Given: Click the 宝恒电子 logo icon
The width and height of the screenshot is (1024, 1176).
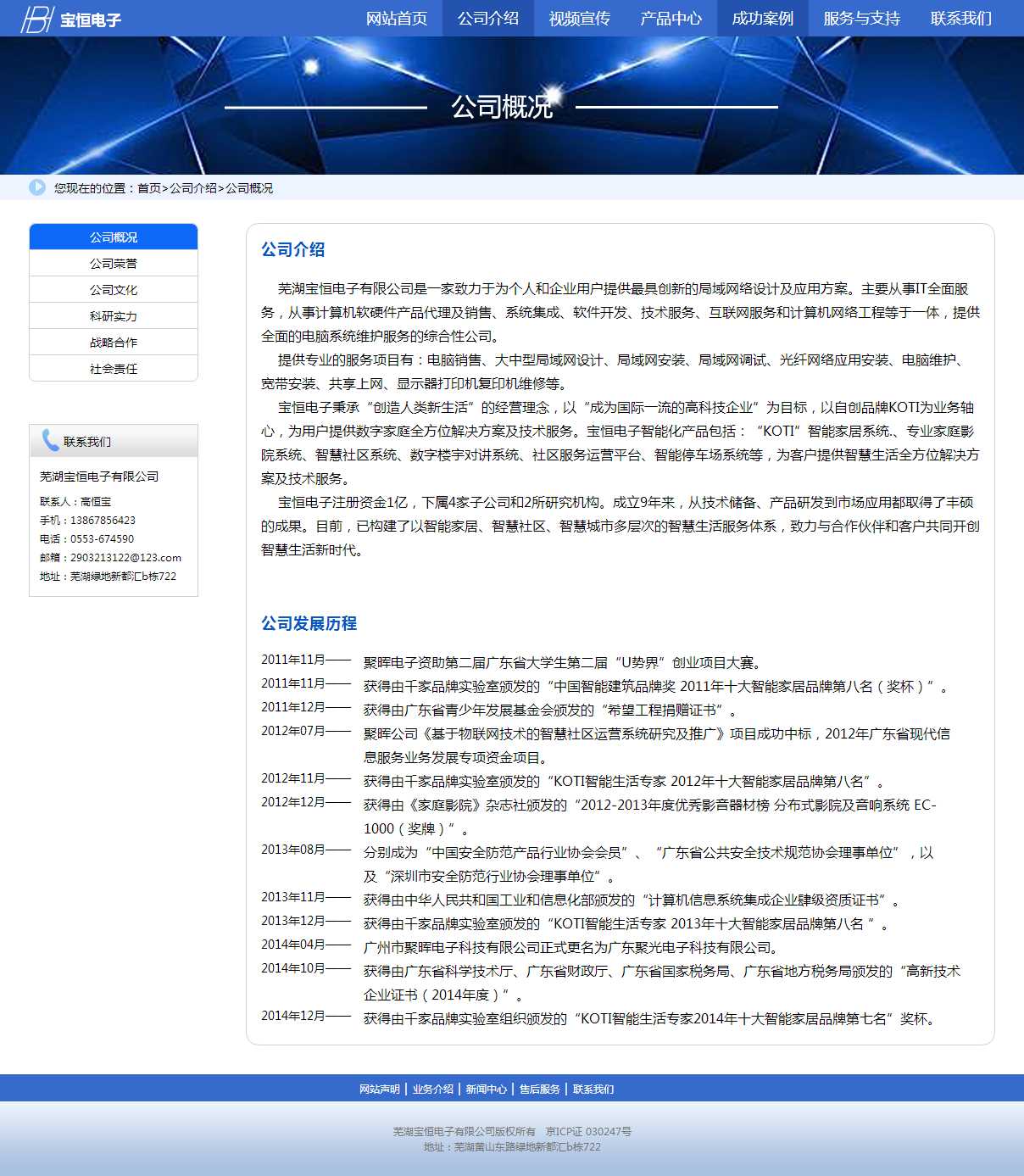Looking at the screenshot, I should point(37,19).
